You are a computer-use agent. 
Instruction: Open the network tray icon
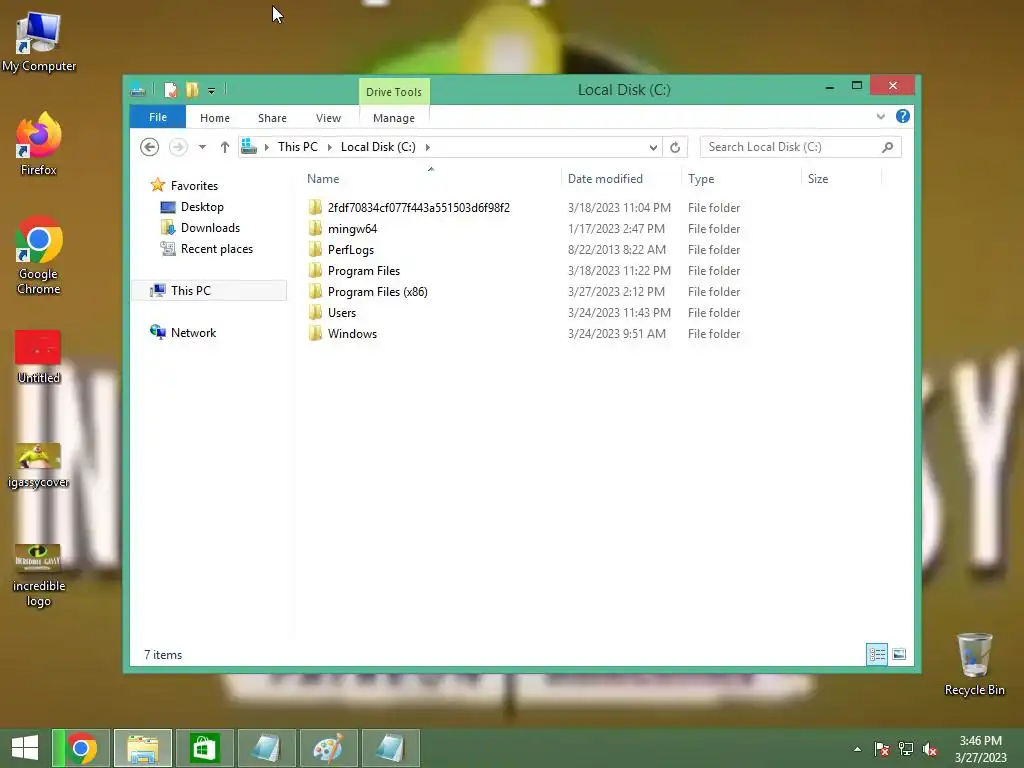click(x=906, y=749)
